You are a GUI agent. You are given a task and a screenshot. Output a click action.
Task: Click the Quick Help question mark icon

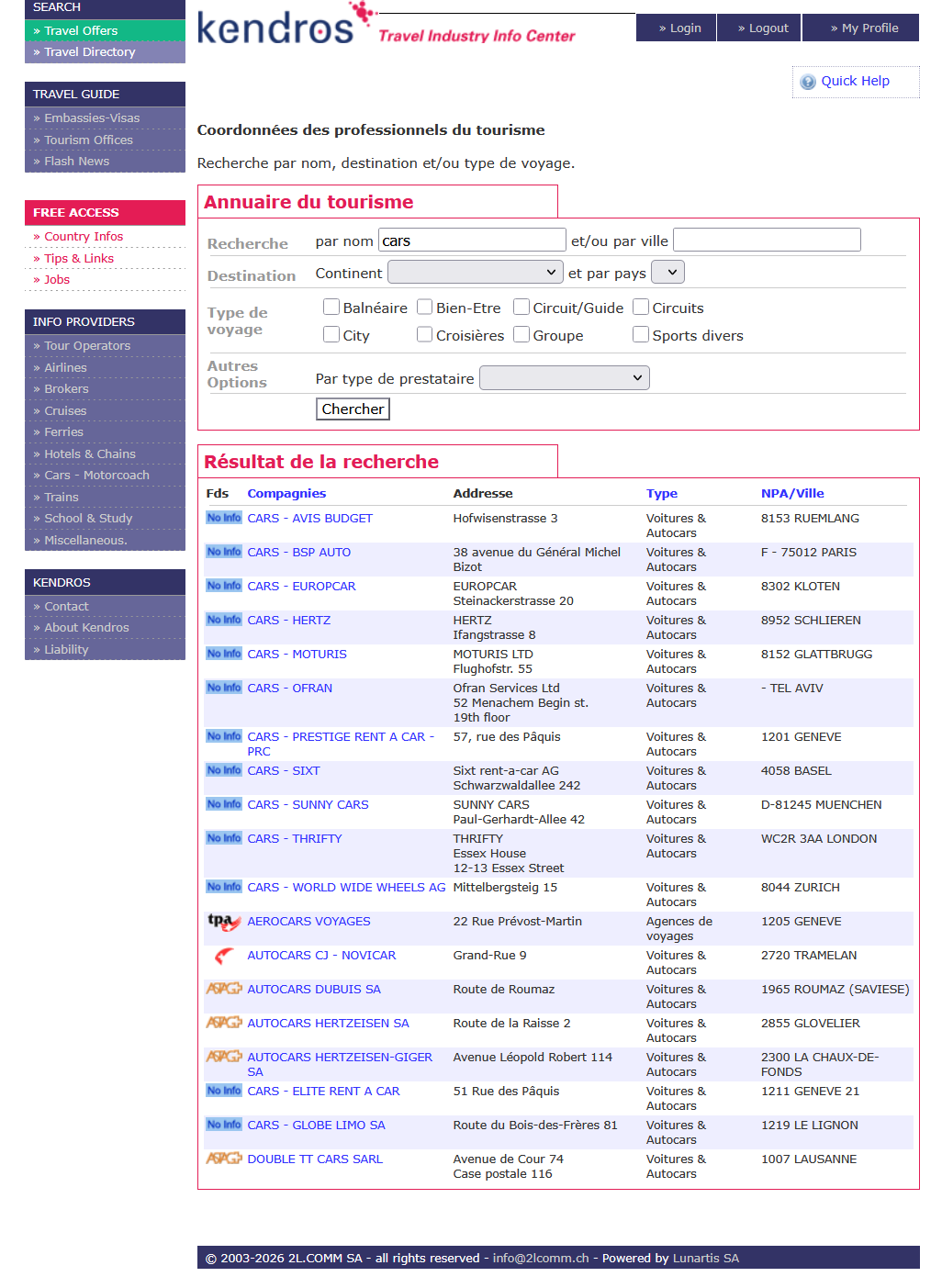coord(808,82)
